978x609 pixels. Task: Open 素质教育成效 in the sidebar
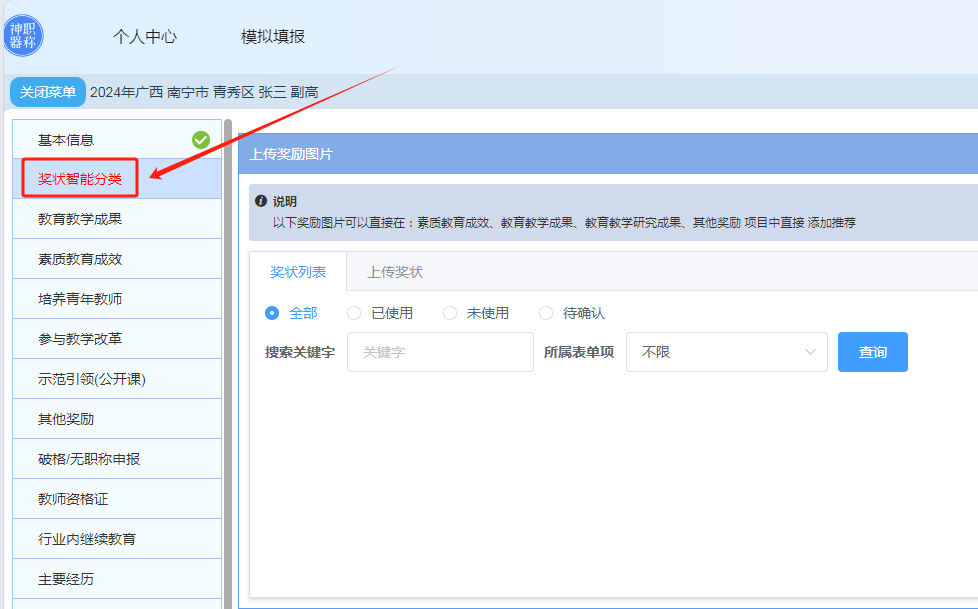(117, 259)
